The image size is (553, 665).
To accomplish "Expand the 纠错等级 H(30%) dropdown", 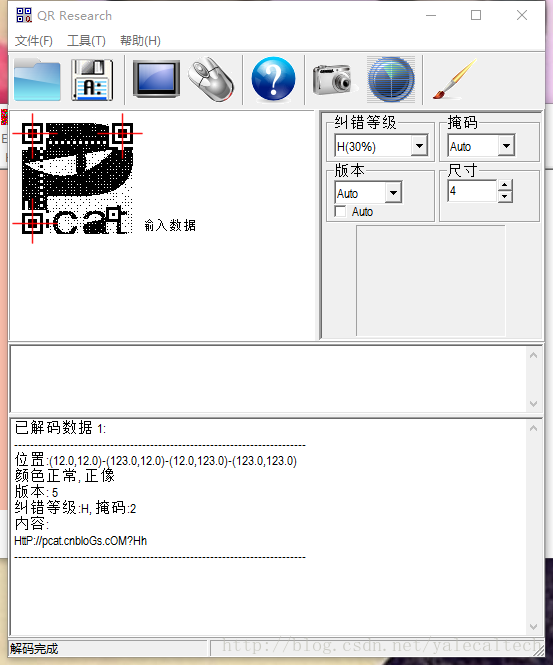I will pyautogui.click(x=419, y=146).
